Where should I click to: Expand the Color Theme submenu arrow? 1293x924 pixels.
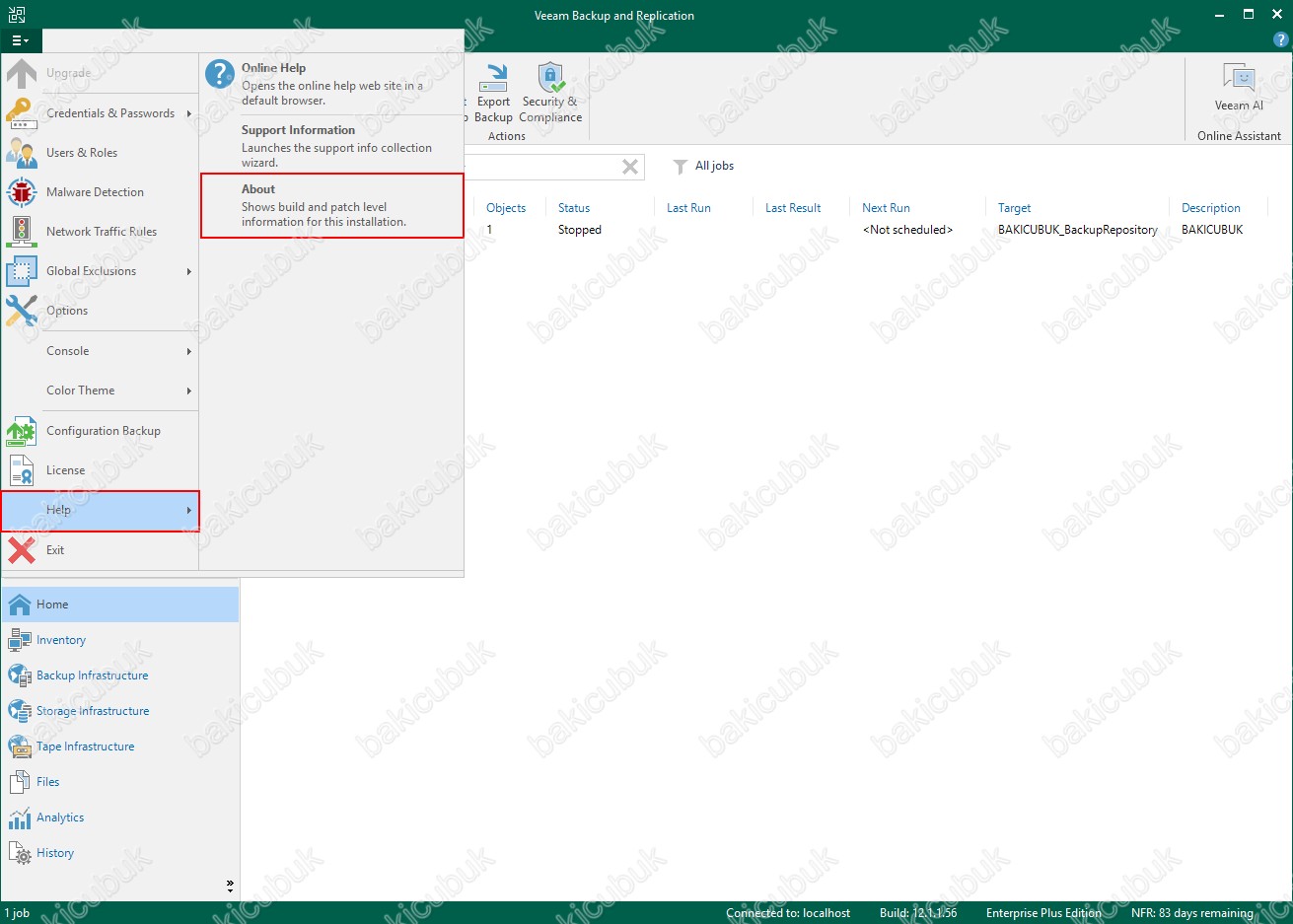tap(188, 391)
